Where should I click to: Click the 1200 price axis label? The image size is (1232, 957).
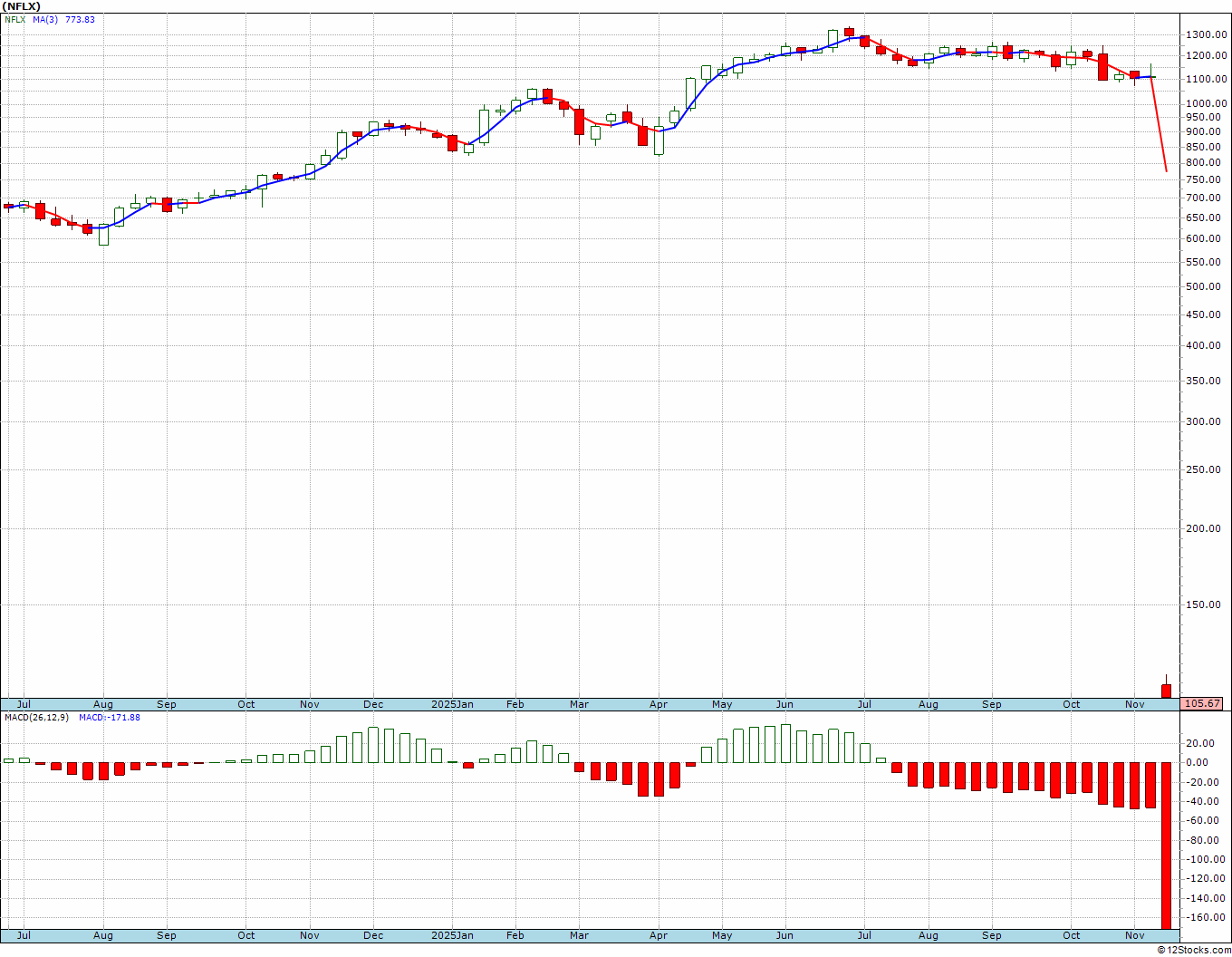(x=1207, y=56)
